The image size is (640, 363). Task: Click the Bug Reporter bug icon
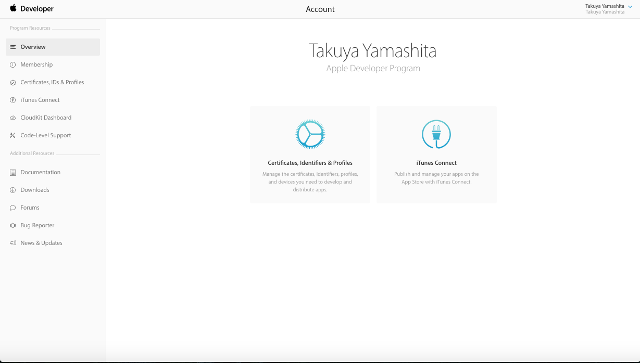pos(13,225)
